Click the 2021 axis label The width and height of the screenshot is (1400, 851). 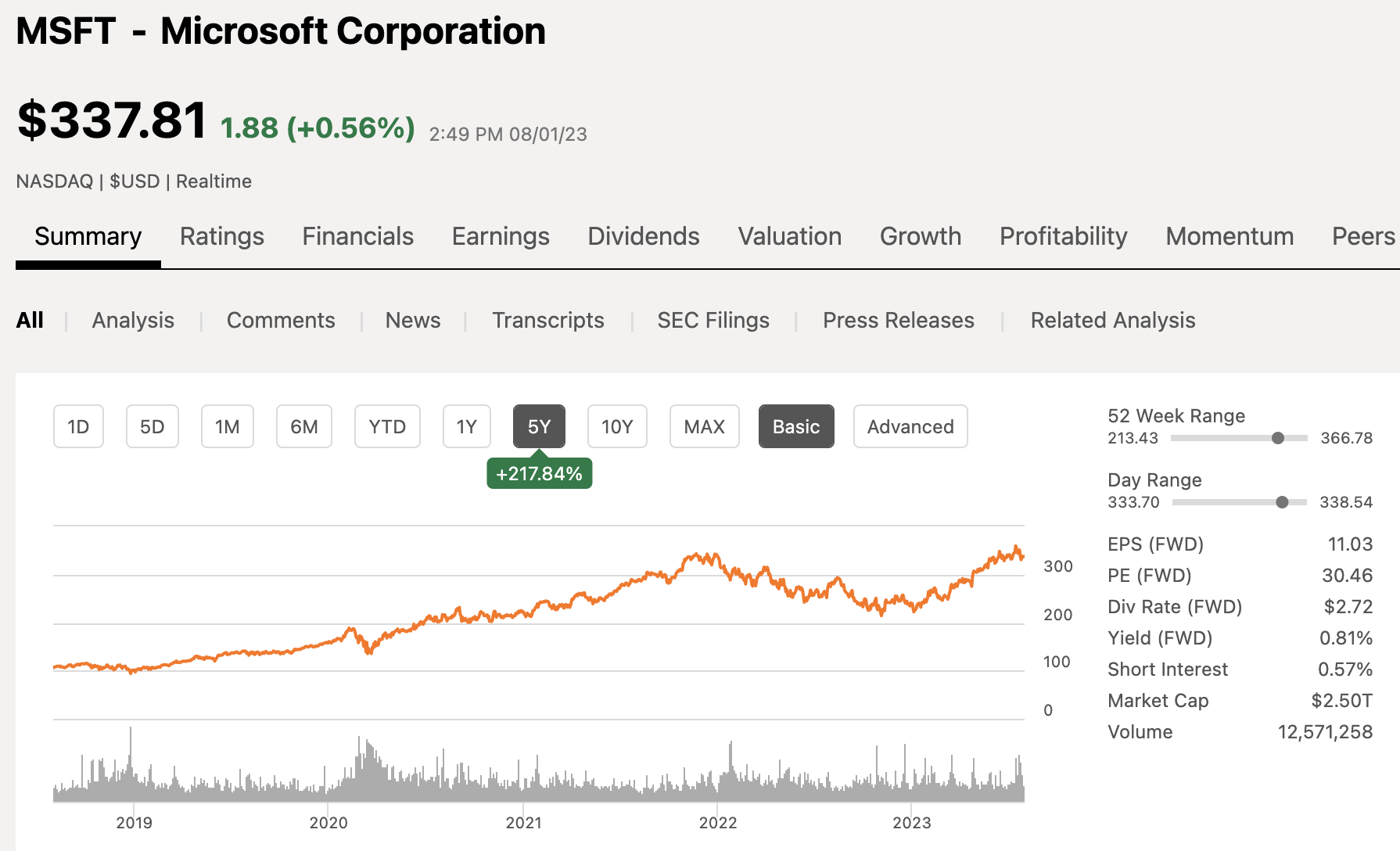point(523,823)
